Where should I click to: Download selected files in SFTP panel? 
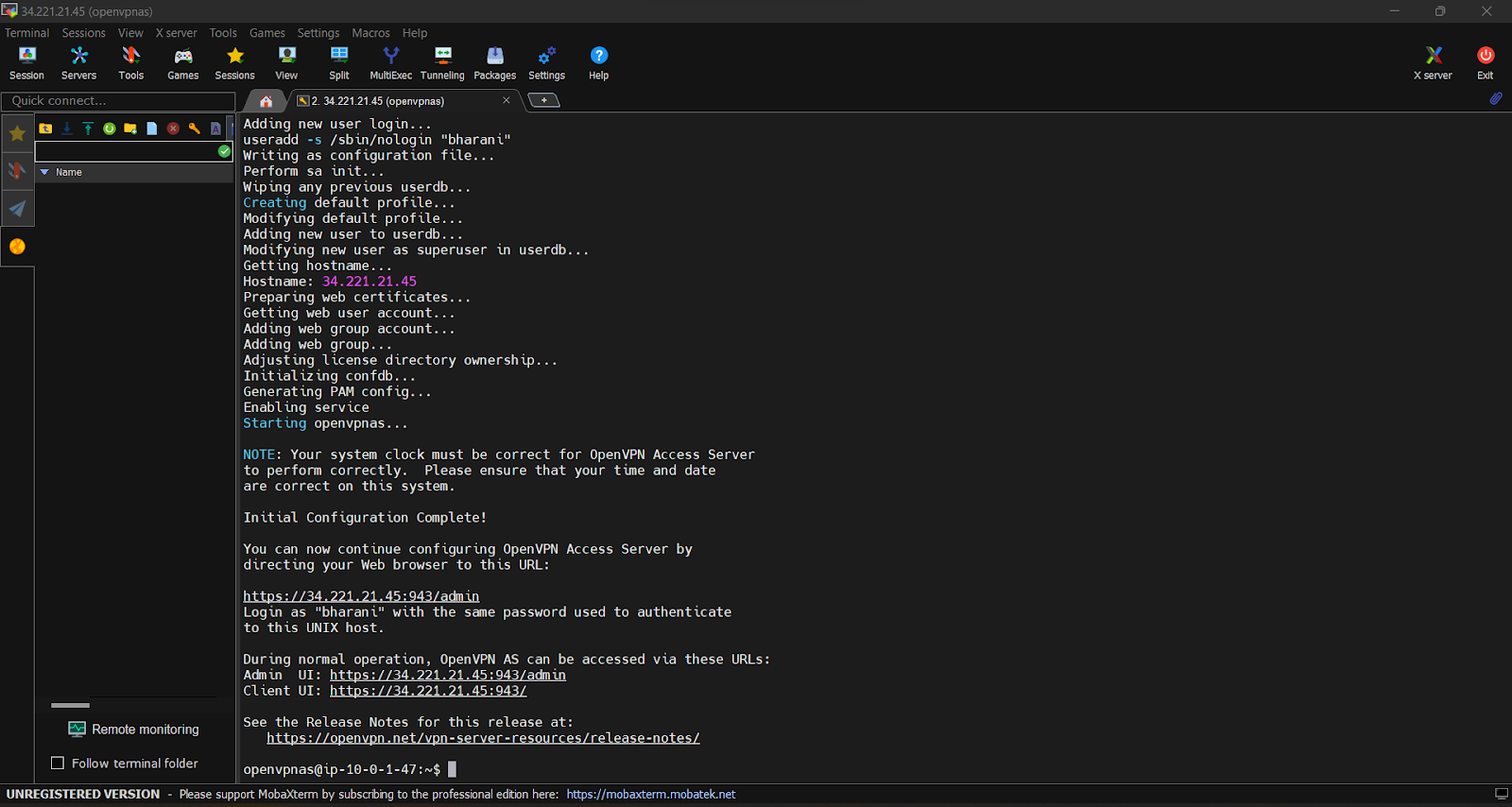click(x=67, y=129)
